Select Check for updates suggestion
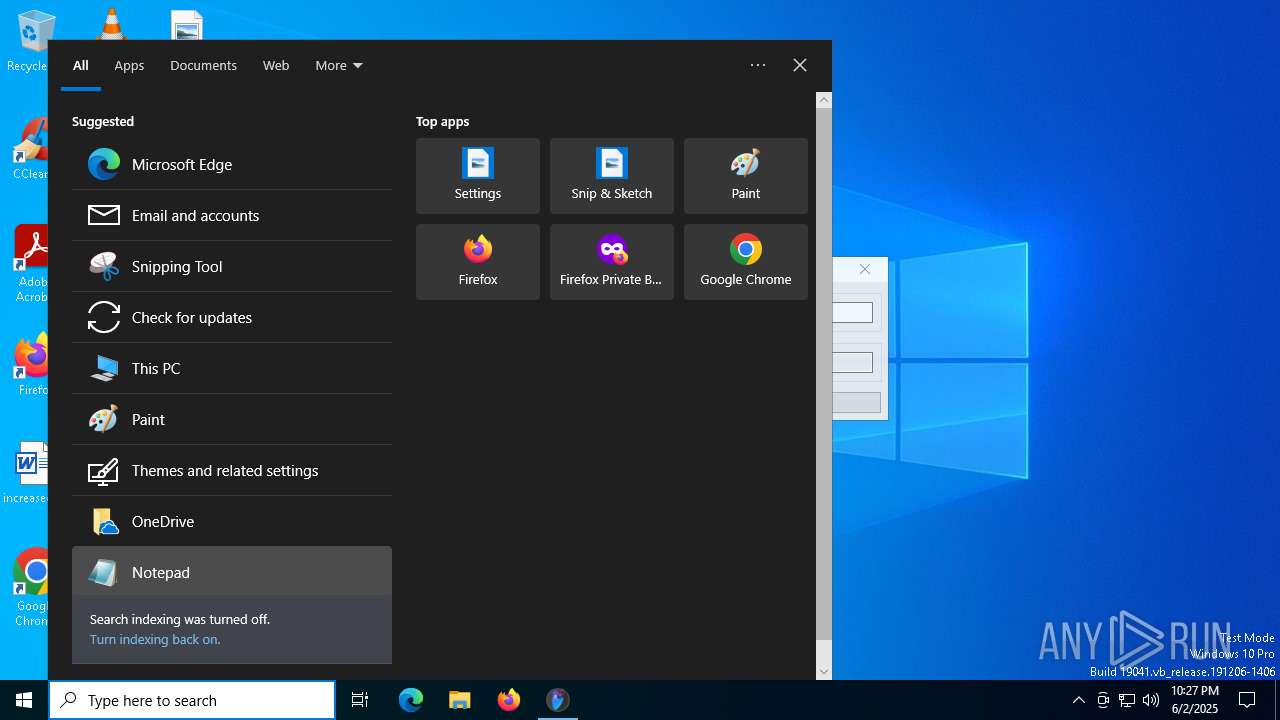1280x720 pixels. coord(231,317)
